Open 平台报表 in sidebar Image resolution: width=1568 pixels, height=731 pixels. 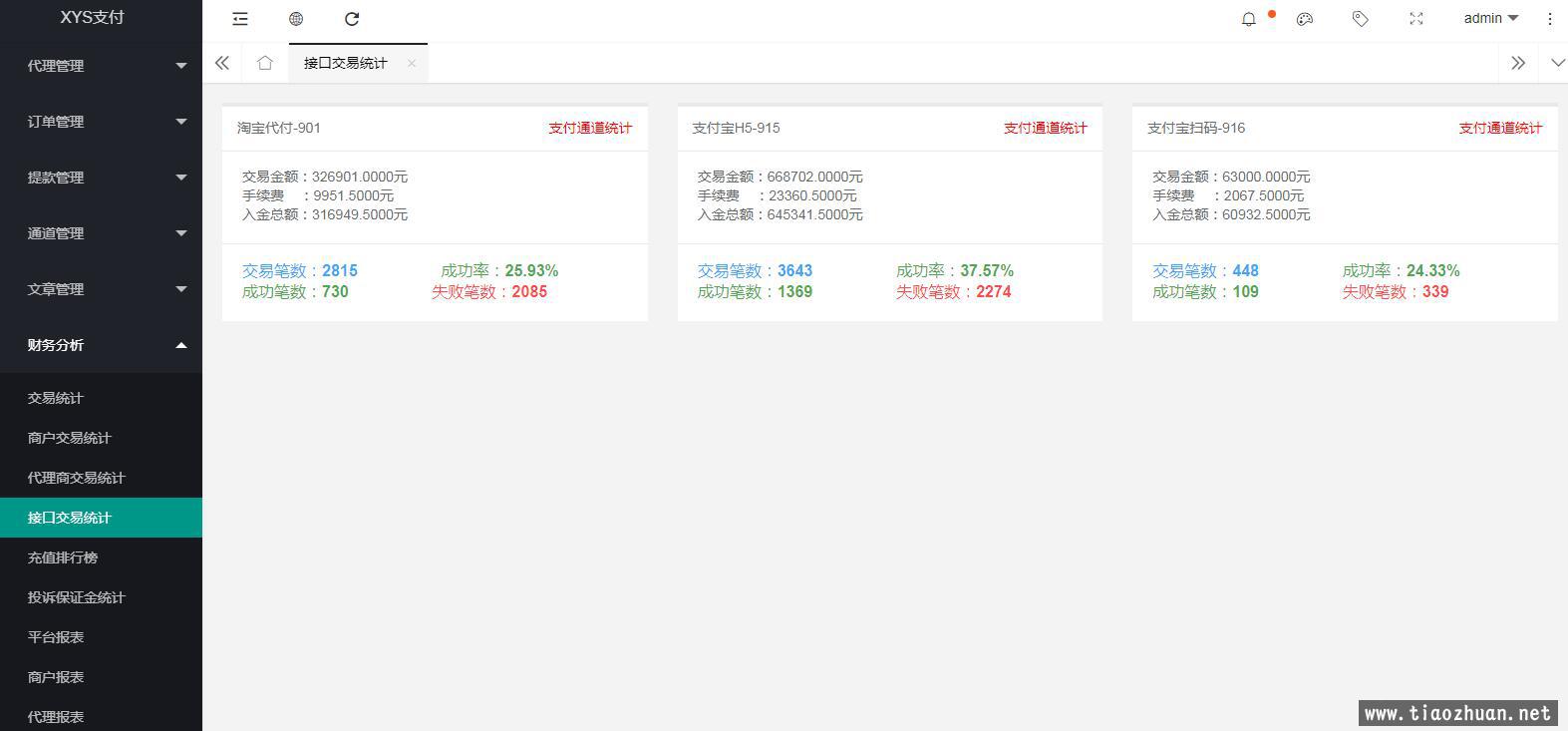(101, 637)
